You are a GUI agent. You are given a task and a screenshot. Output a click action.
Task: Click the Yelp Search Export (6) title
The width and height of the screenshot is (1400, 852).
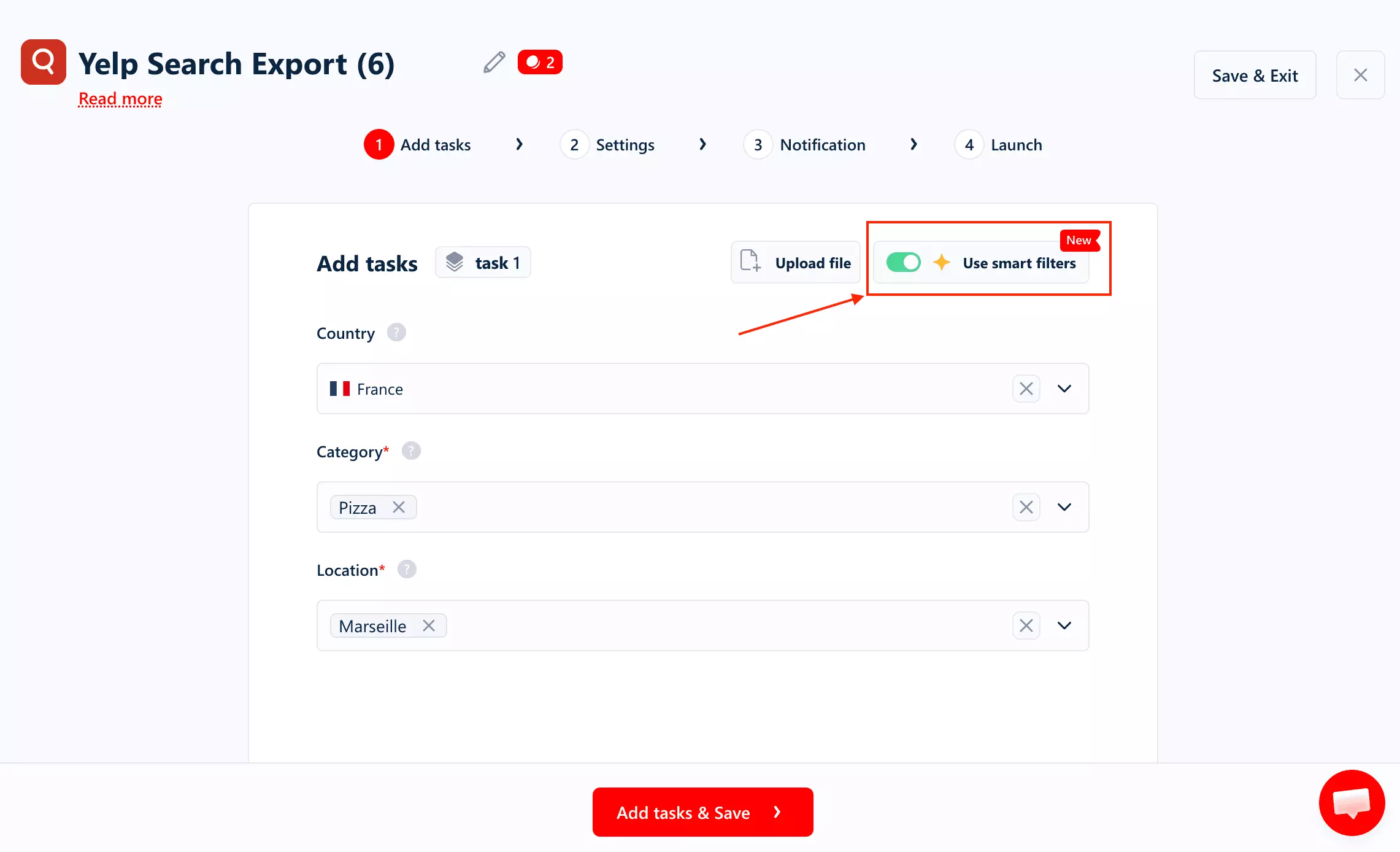(x=237, y=64)
